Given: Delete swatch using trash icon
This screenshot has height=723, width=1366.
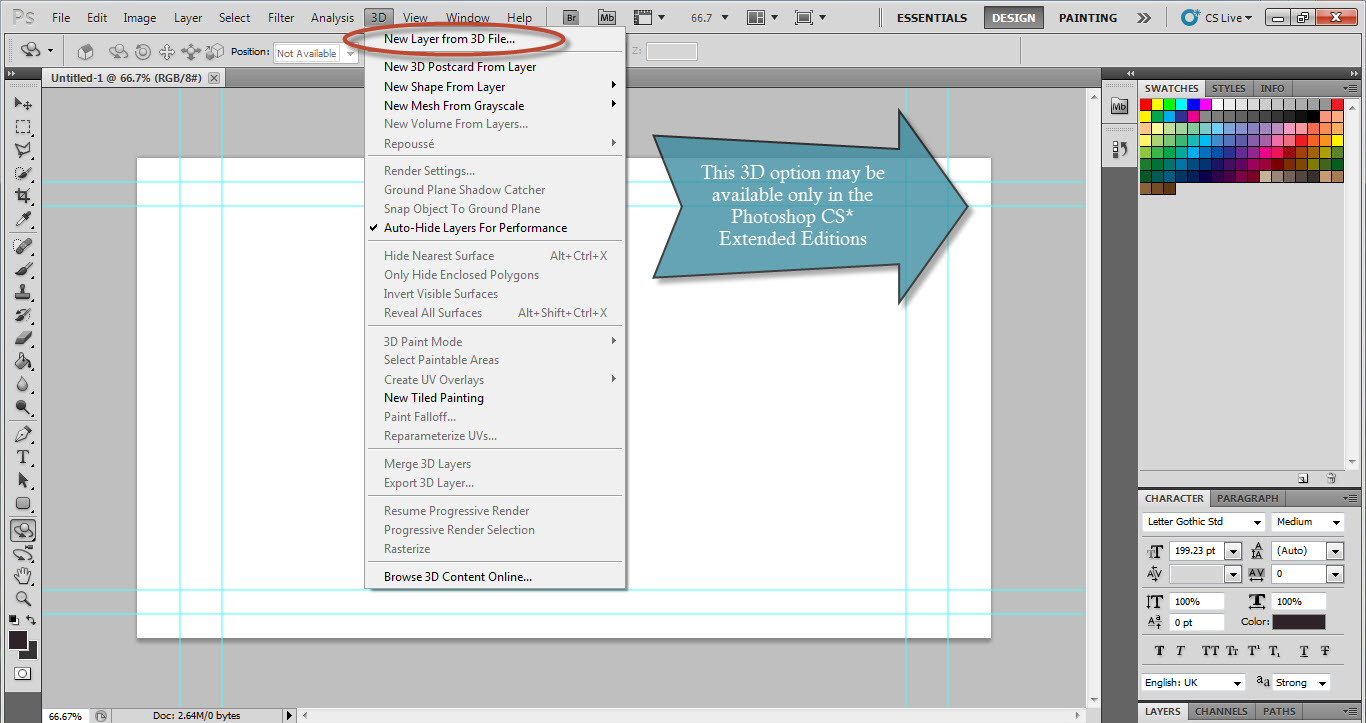Looking at the screenshot, I should pos(1331,479).
